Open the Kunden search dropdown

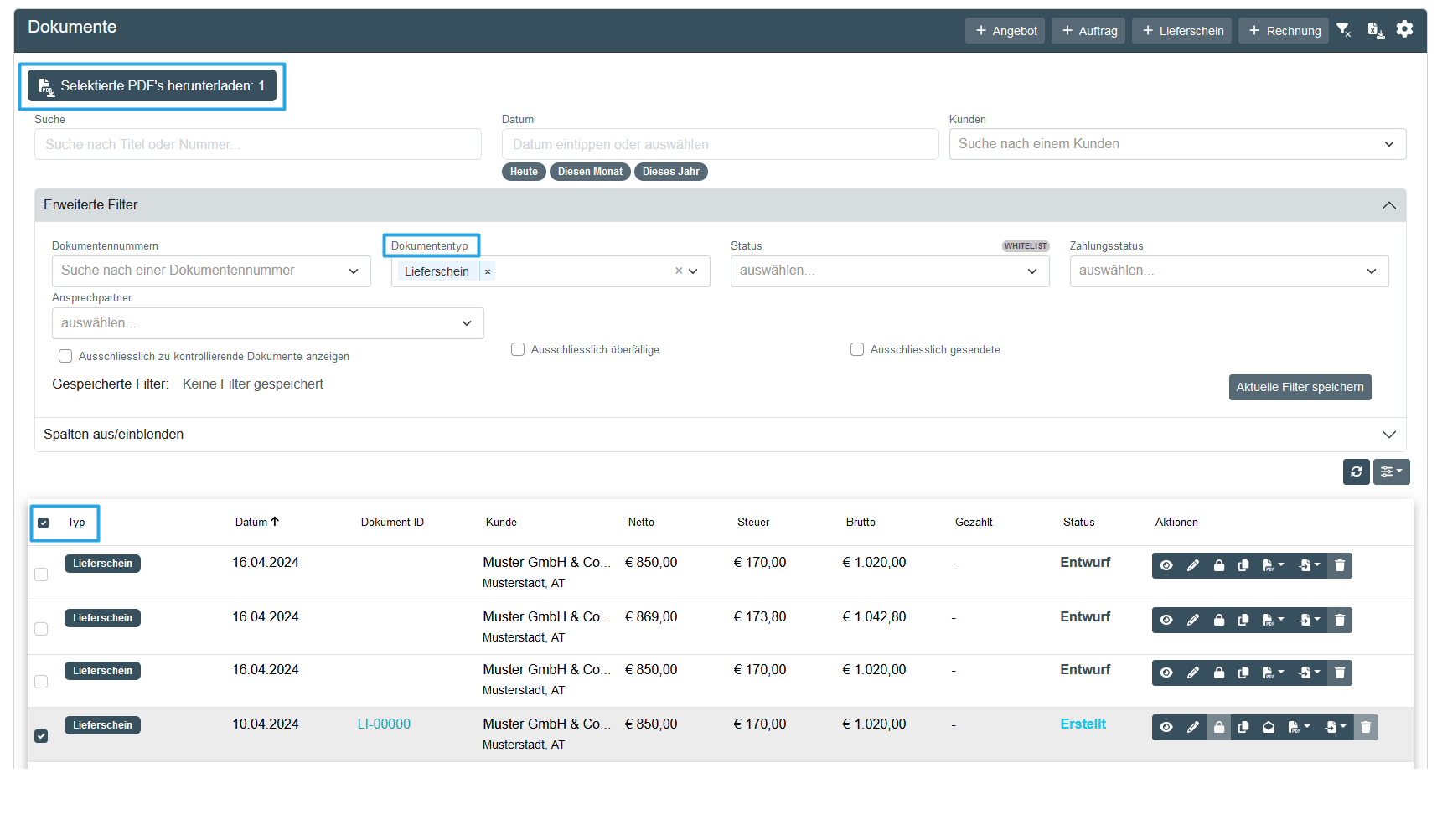1176,144
